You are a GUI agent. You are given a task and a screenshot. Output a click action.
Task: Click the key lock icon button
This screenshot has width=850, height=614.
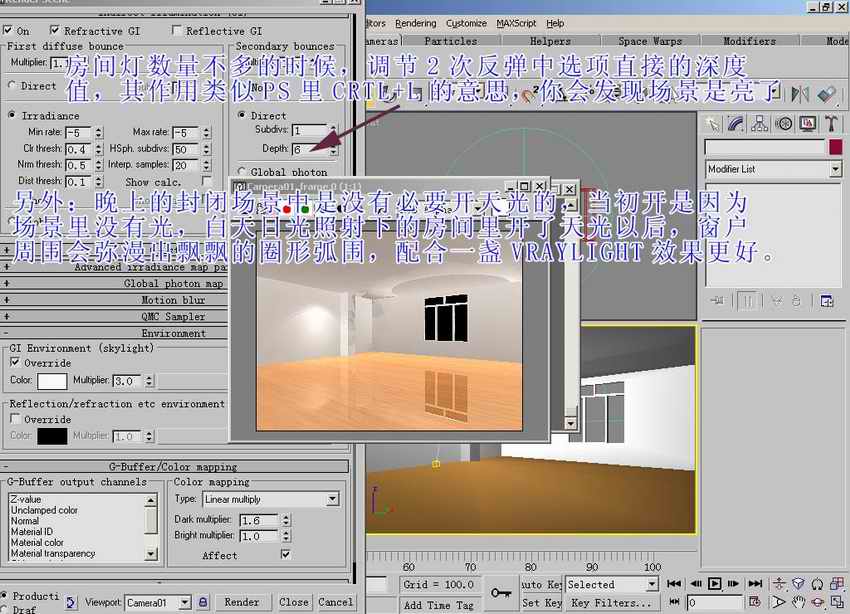click(501, 593)
